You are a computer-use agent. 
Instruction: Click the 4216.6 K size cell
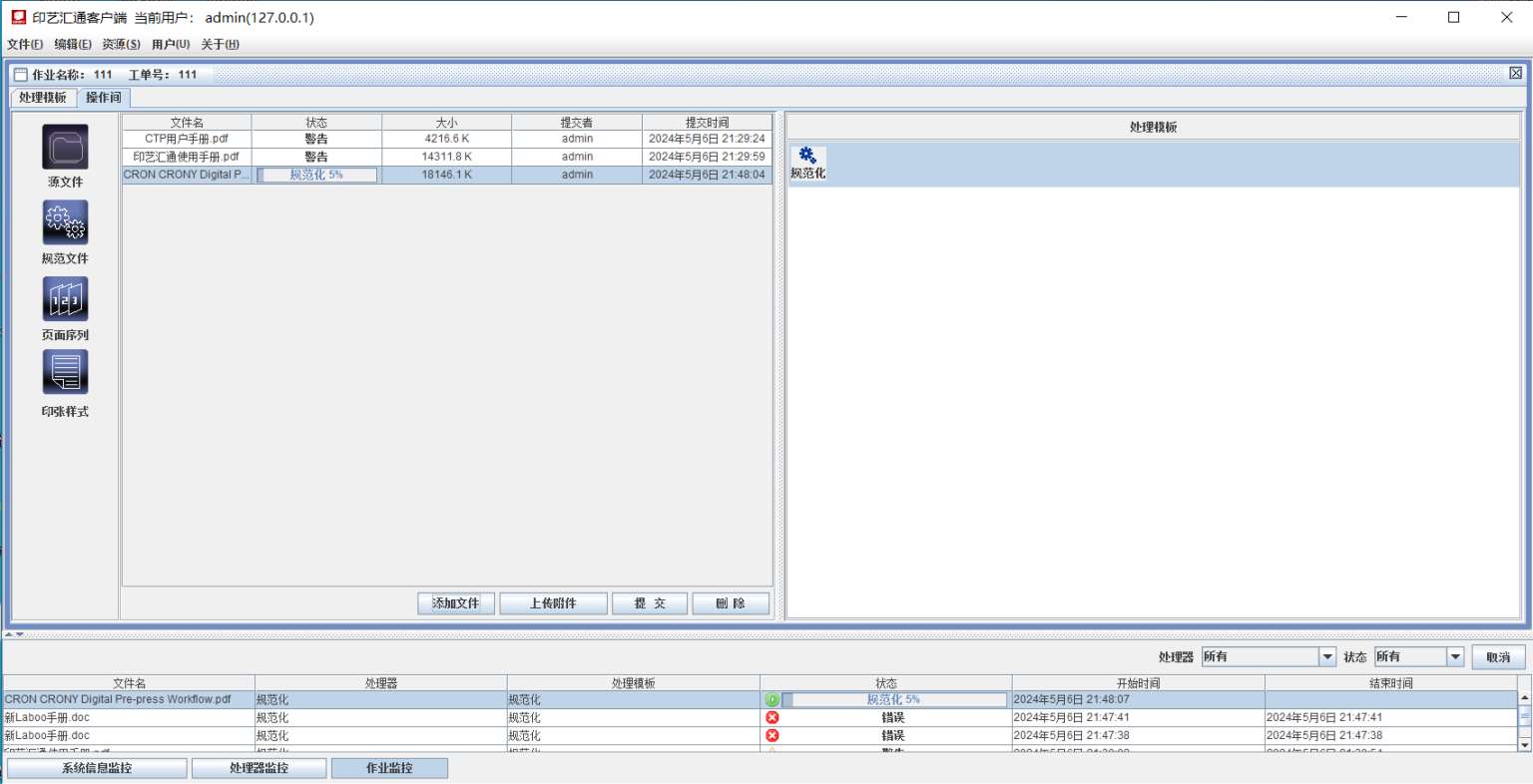[x=446, y=140]
